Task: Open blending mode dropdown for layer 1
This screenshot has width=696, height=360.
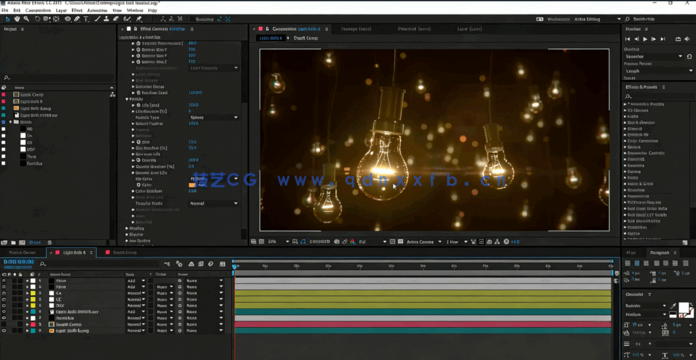Action: [136, 281]
